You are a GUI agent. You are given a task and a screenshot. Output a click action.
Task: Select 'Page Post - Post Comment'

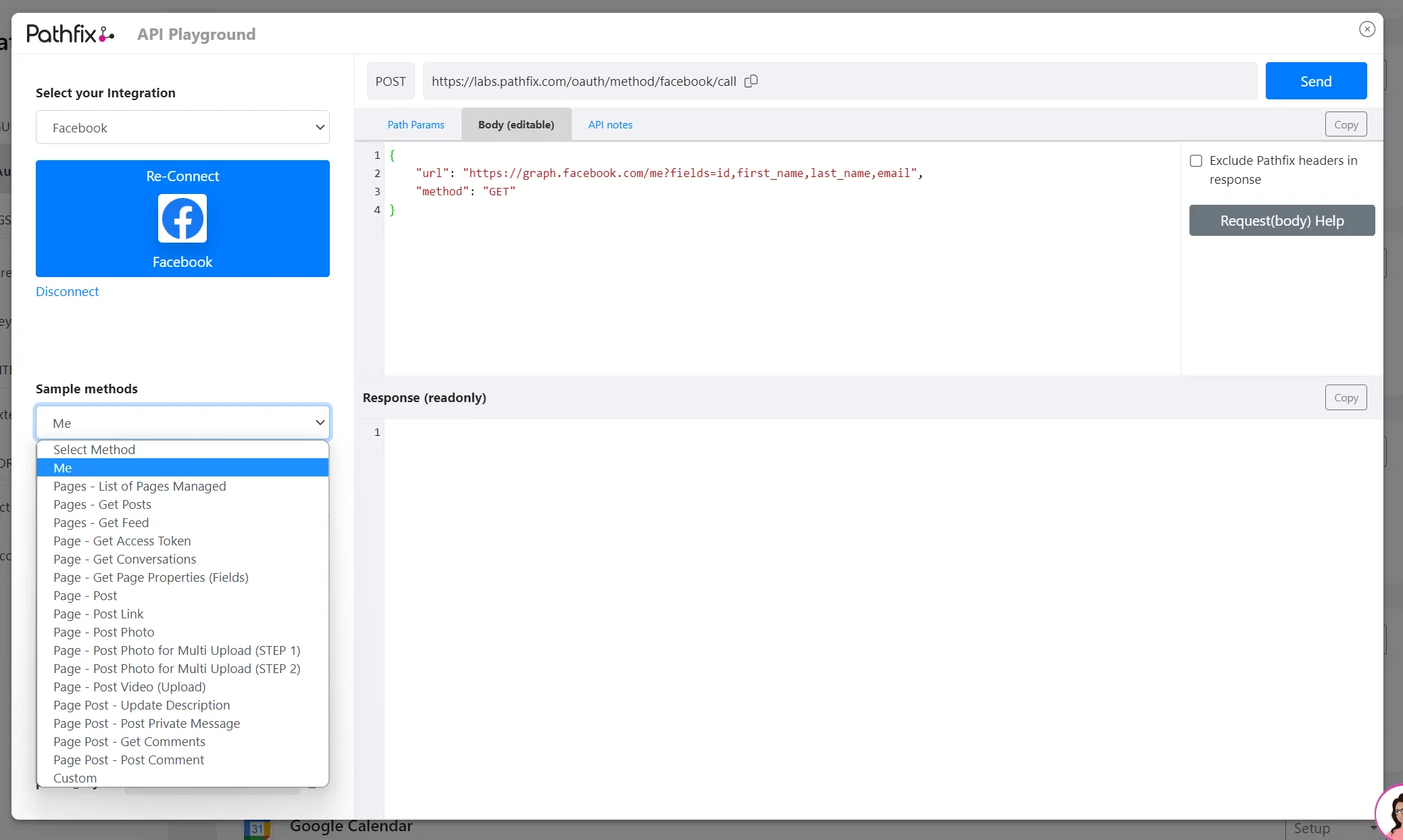click(x=182, y=760)
